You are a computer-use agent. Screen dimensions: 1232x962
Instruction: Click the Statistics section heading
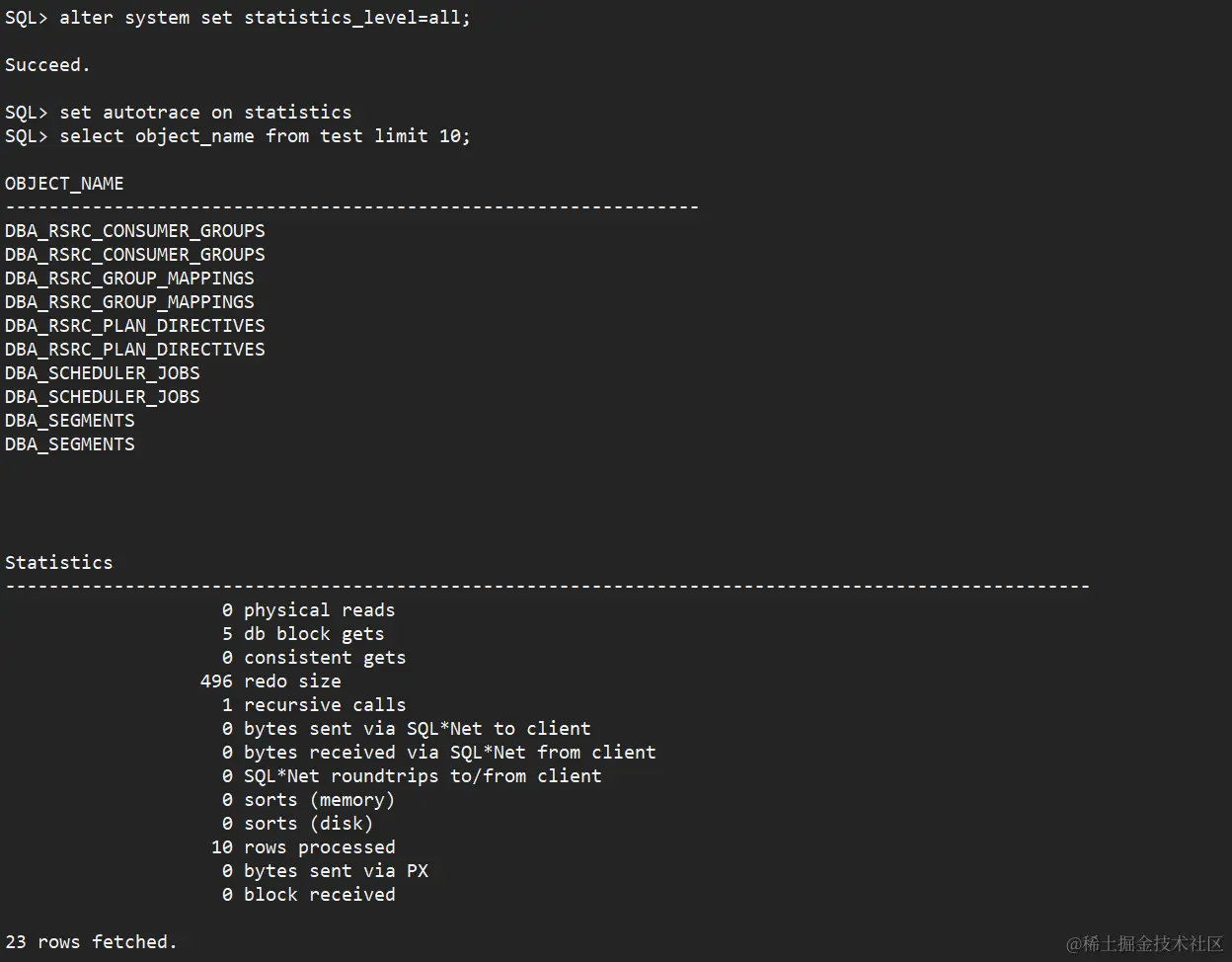(x=59, y=563)
